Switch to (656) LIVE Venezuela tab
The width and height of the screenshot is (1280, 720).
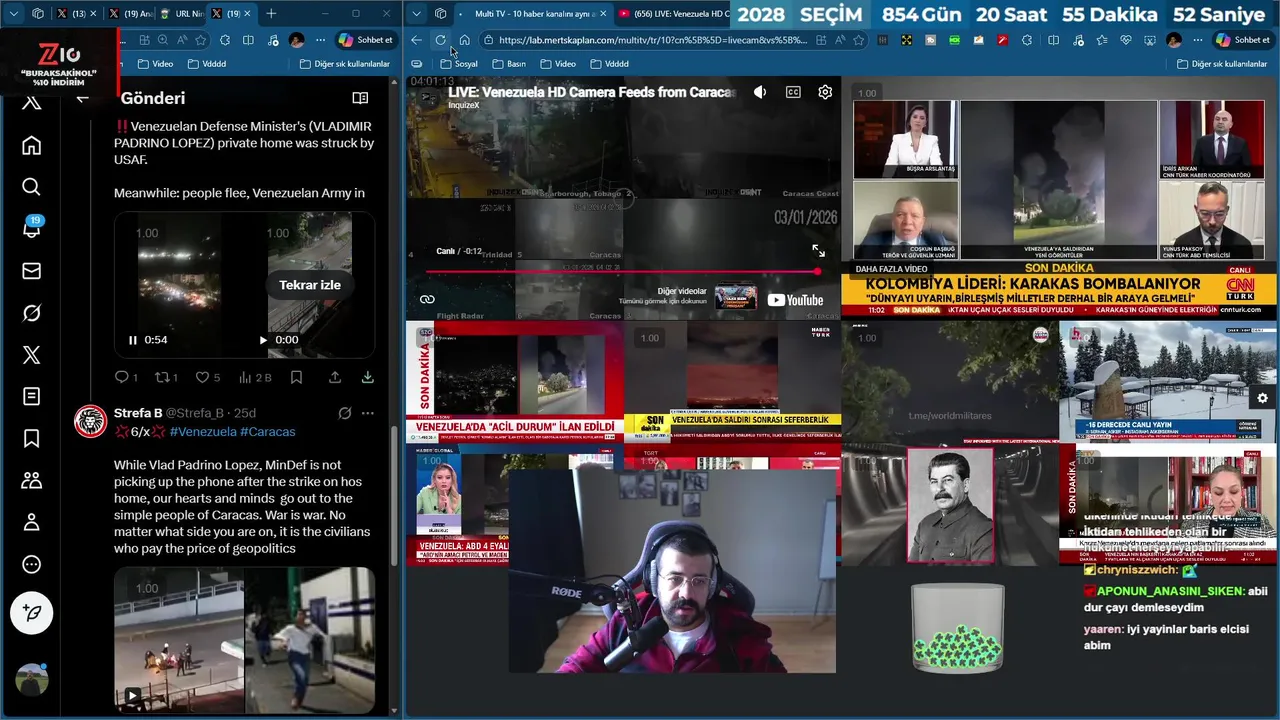[x=672, y=14]
